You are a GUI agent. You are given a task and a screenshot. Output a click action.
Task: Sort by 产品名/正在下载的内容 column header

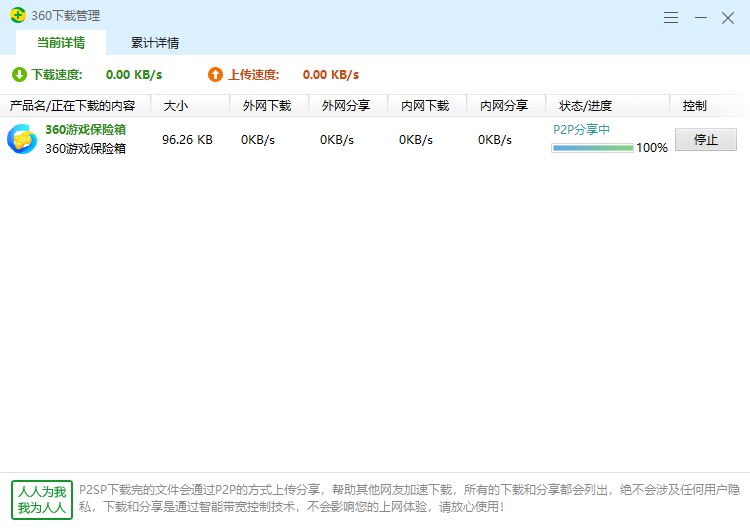(76, 106)
